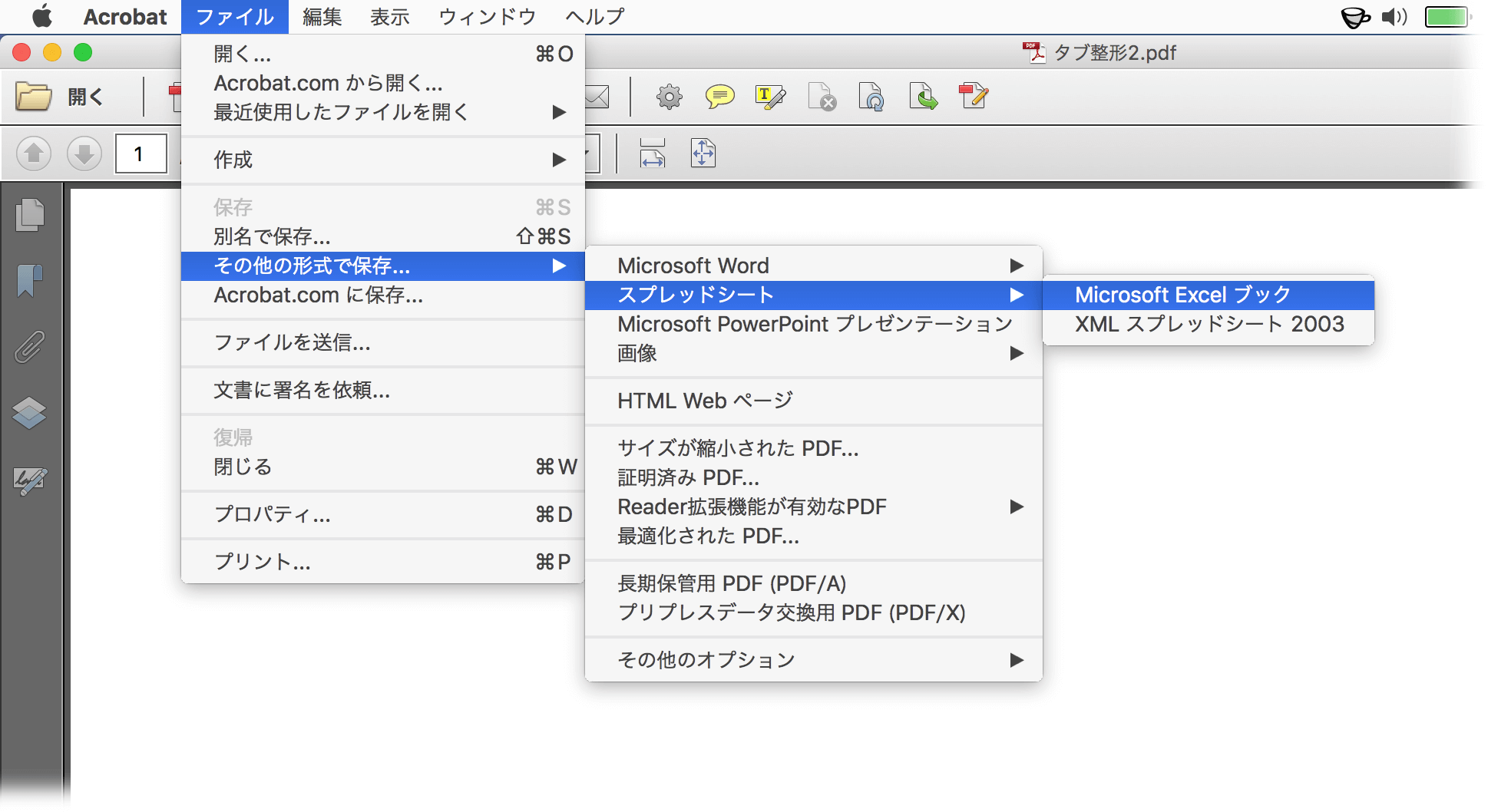1488x812 pixels.
Task: Expand 画像 submenu
Action: pyautogui.click(x=814, y=353)
